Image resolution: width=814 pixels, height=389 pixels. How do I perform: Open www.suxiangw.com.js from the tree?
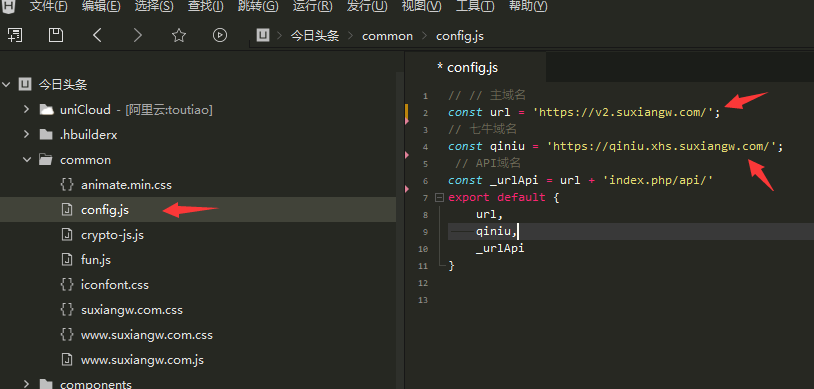[142, 360]
